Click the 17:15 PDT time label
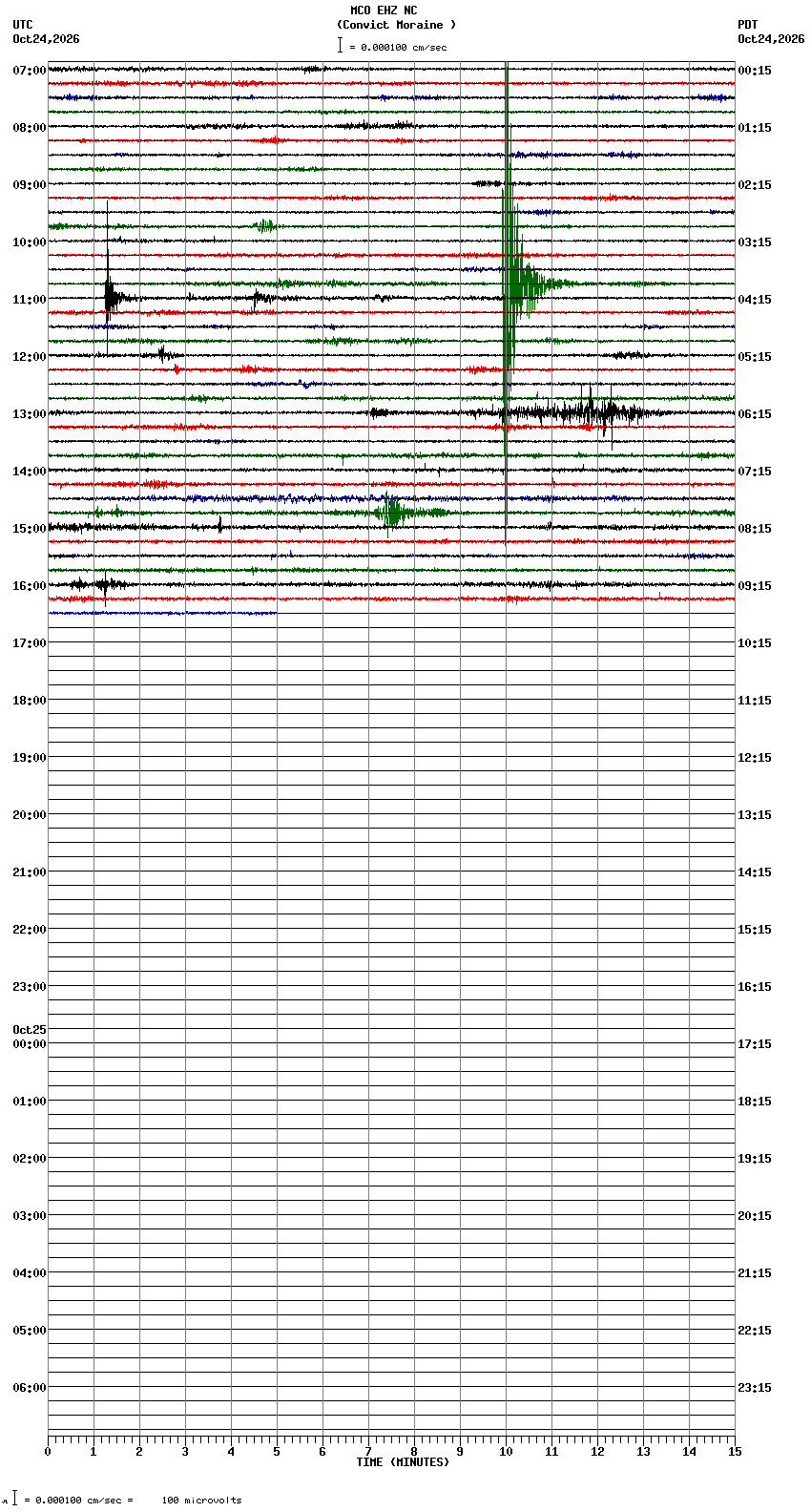This screenshot has width=811, height=1512. [x=755, y=1044]
